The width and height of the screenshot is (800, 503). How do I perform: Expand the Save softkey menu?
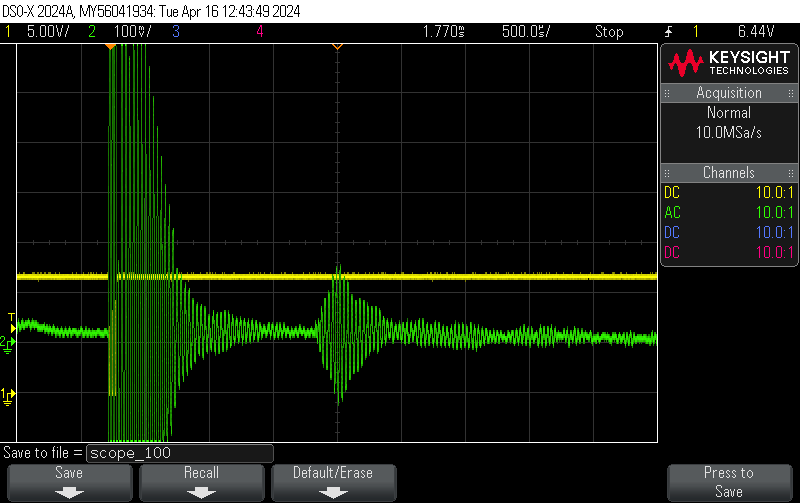click(x=69, y=482)
